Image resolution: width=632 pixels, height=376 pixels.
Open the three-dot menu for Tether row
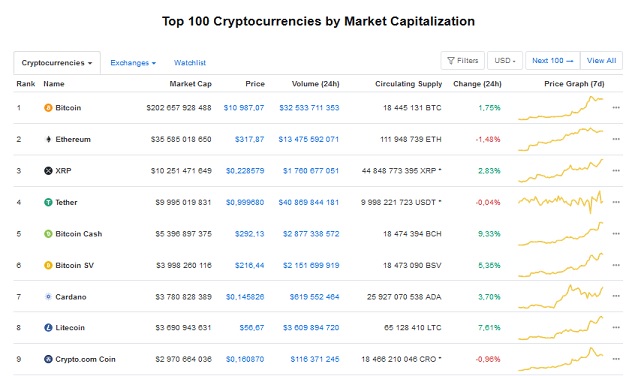pyautogui.click(x=616, y=202)
